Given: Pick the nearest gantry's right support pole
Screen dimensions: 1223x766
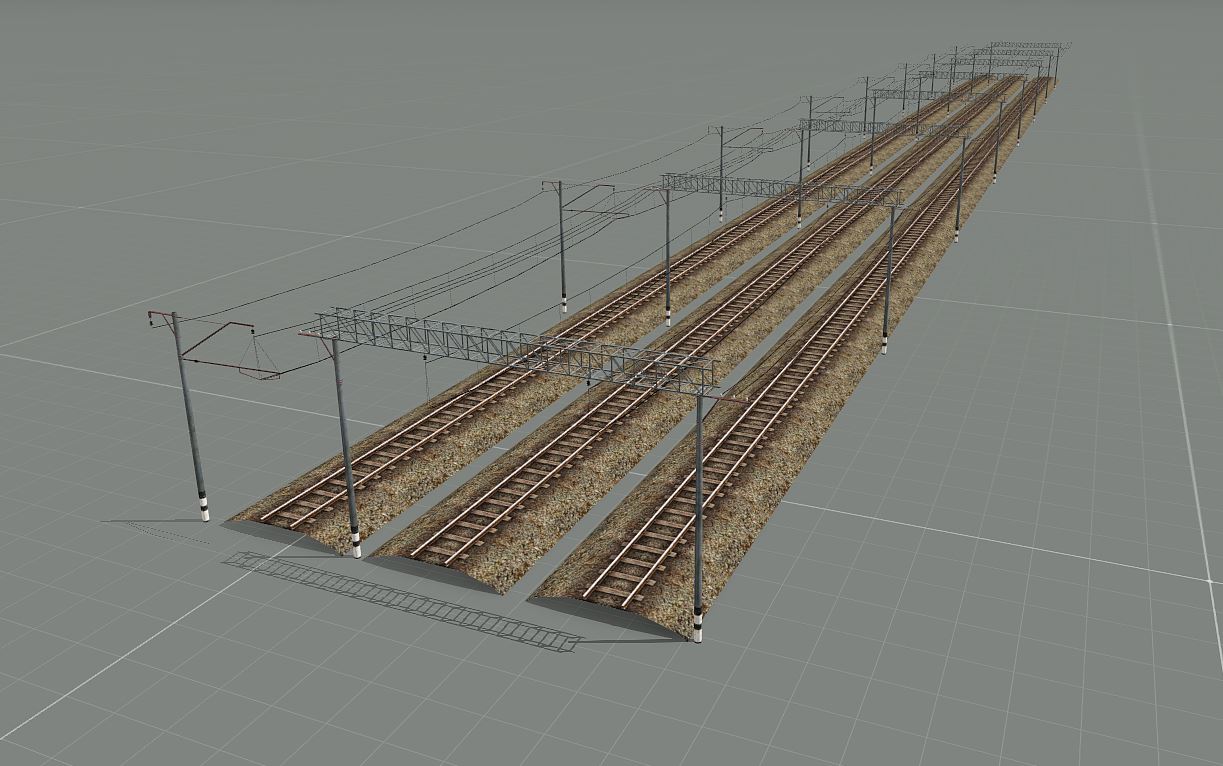Looking at the screenshot, I should 698,517.
